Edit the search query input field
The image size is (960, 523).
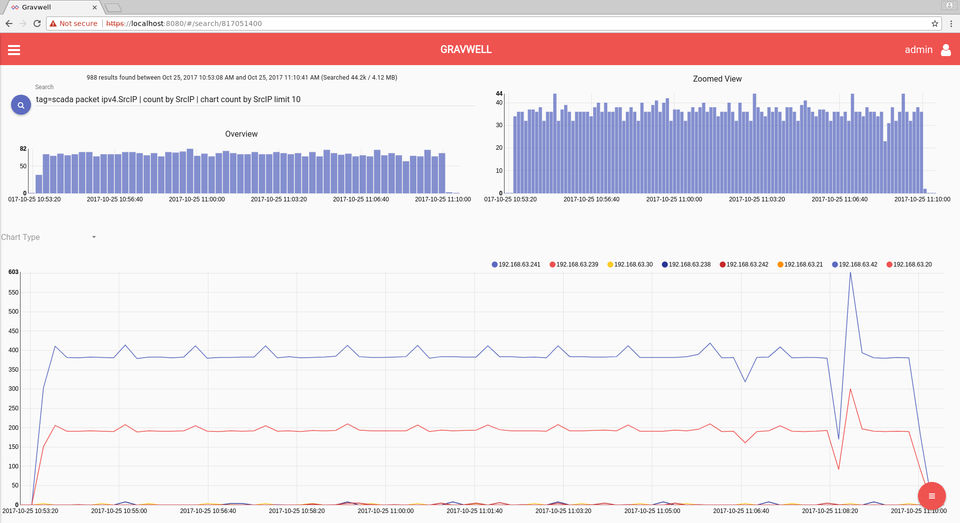255,99
